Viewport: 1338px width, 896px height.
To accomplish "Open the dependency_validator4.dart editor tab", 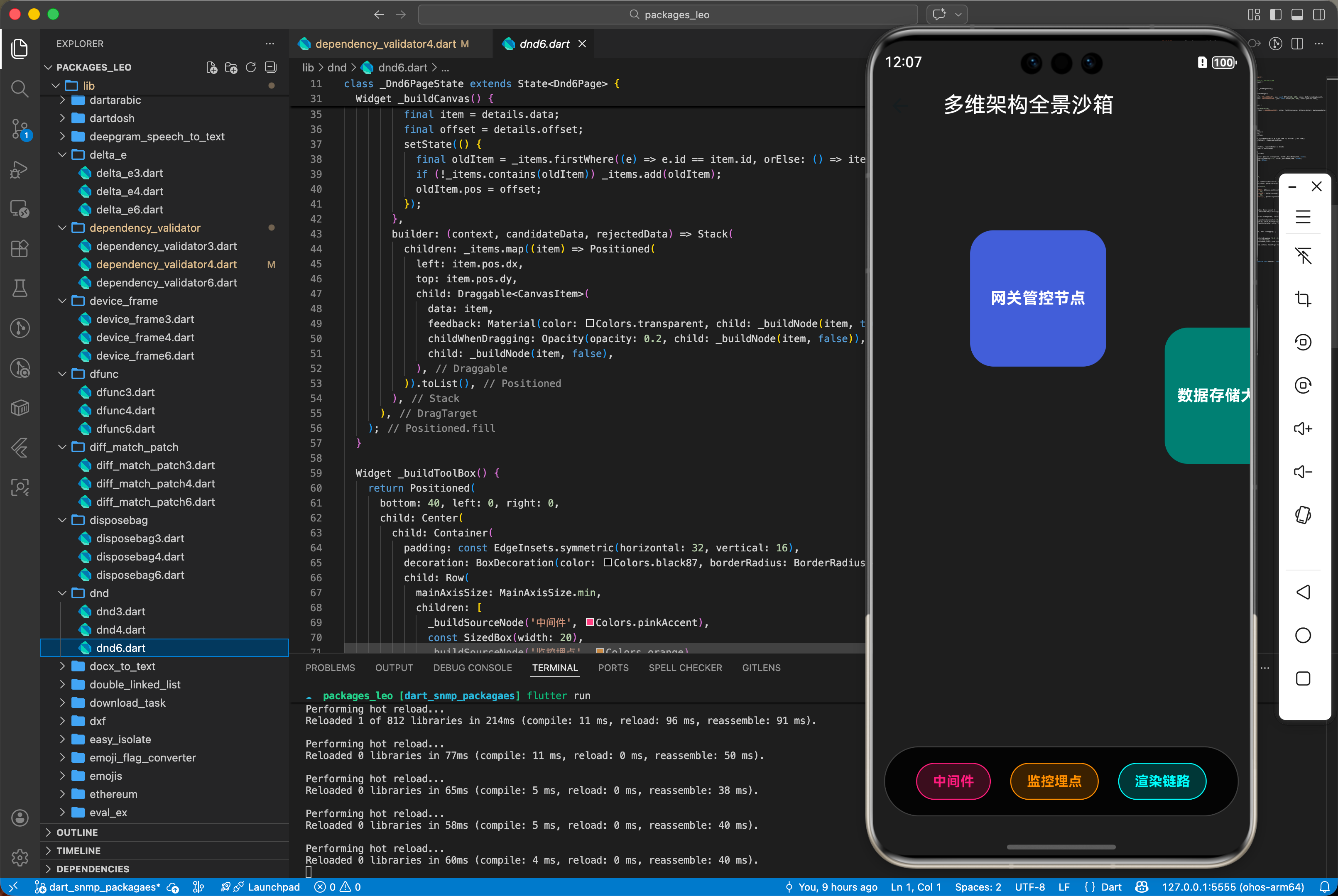I will coord(385,44).
